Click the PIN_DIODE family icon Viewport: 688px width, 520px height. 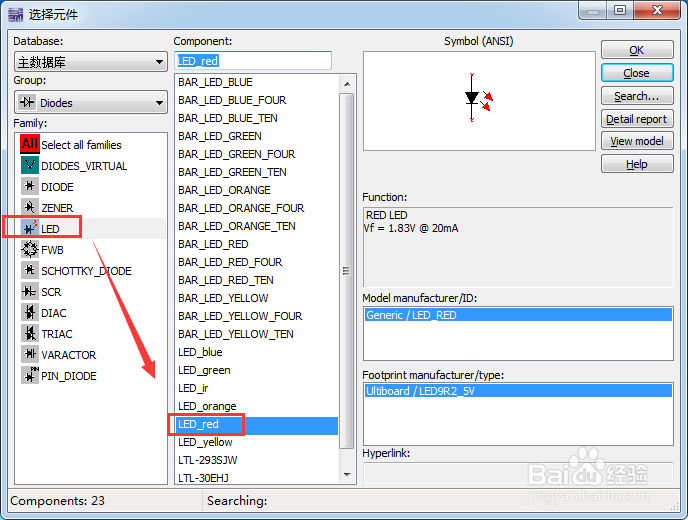pyautogui.click(x=30, y=375)
